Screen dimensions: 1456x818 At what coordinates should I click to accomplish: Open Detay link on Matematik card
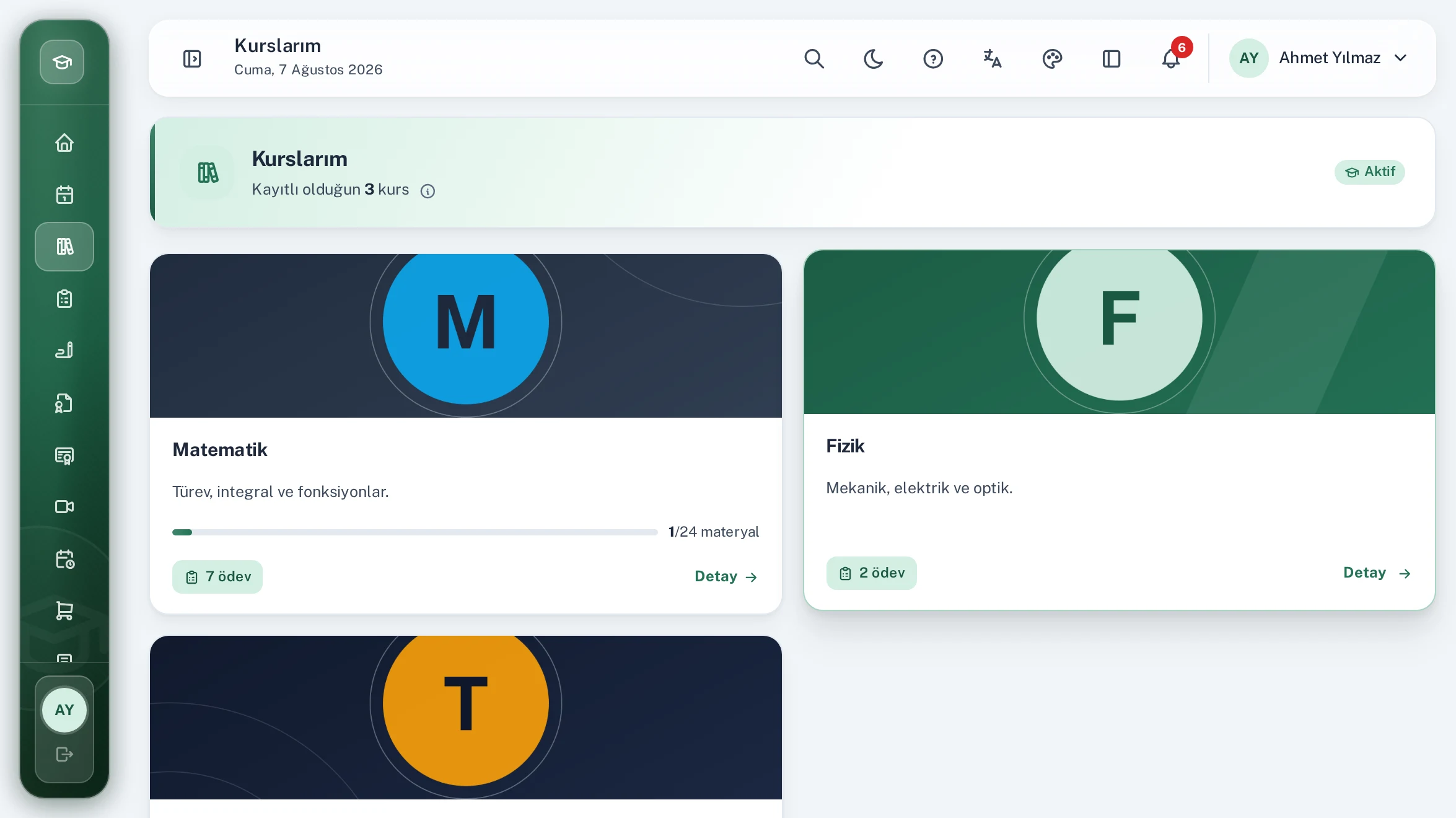[727, 577]
